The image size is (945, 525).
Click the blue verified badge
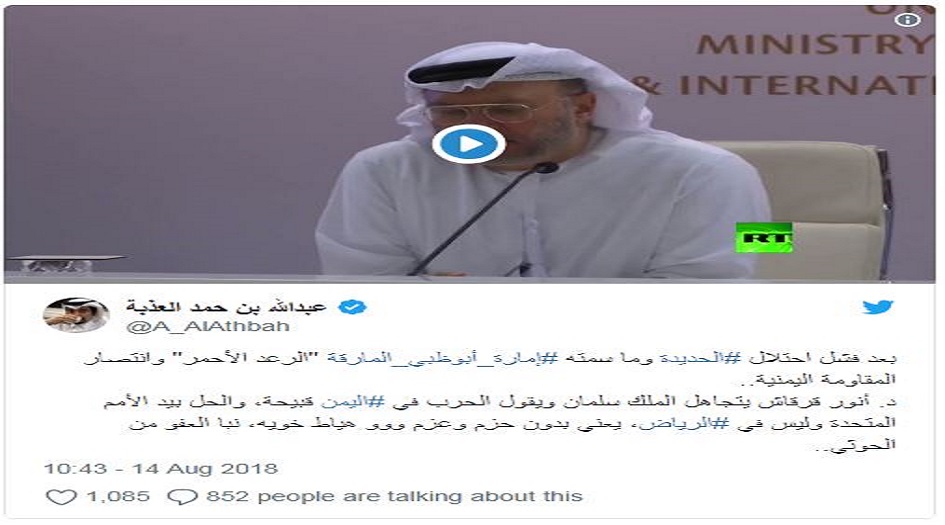[351, 307]
